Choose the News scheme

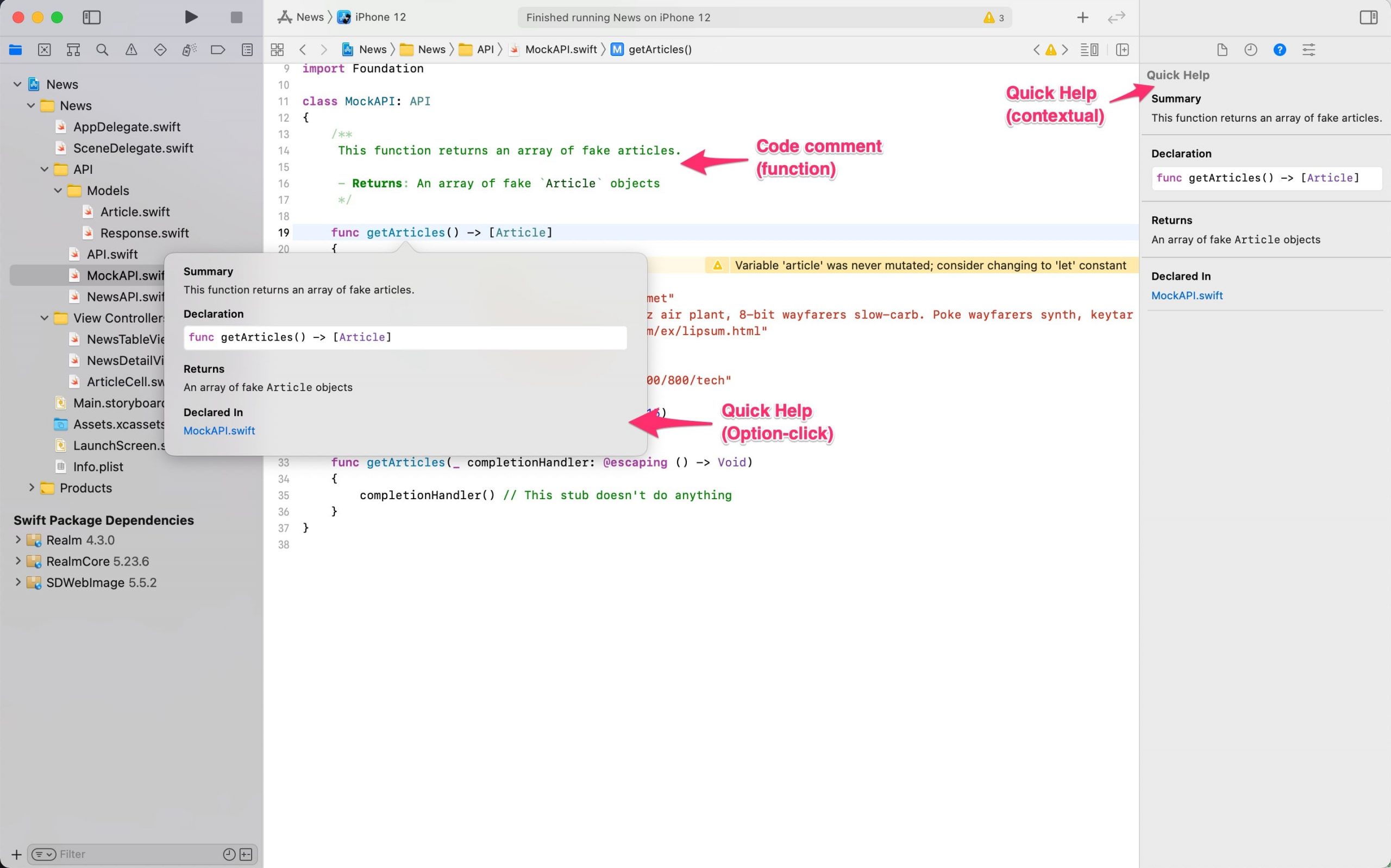pos(300,17)
